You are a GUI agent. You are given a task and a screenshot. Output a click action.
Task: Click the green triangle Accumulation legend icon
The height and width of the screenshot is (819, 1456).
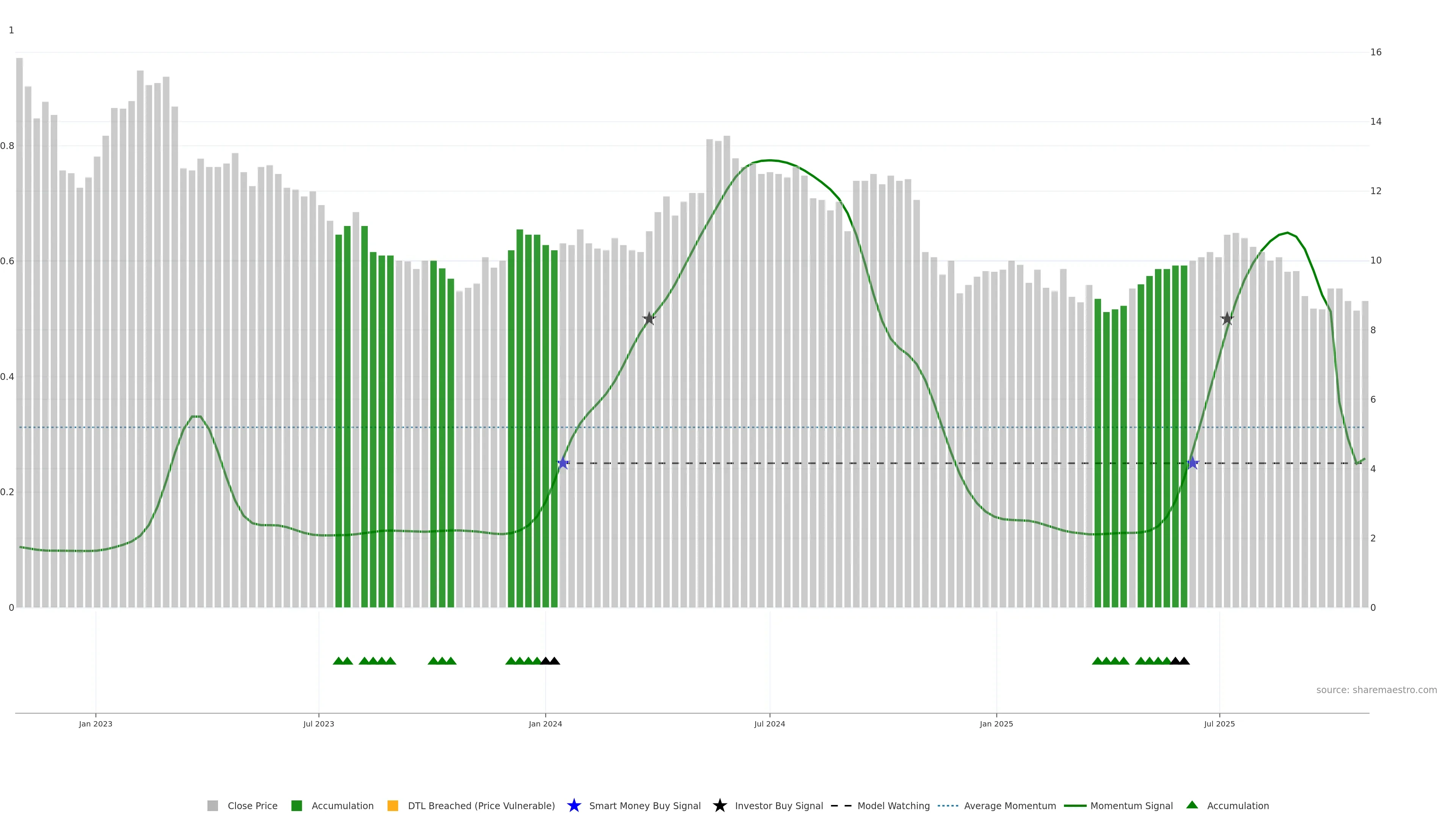(x=1192, y=805)
